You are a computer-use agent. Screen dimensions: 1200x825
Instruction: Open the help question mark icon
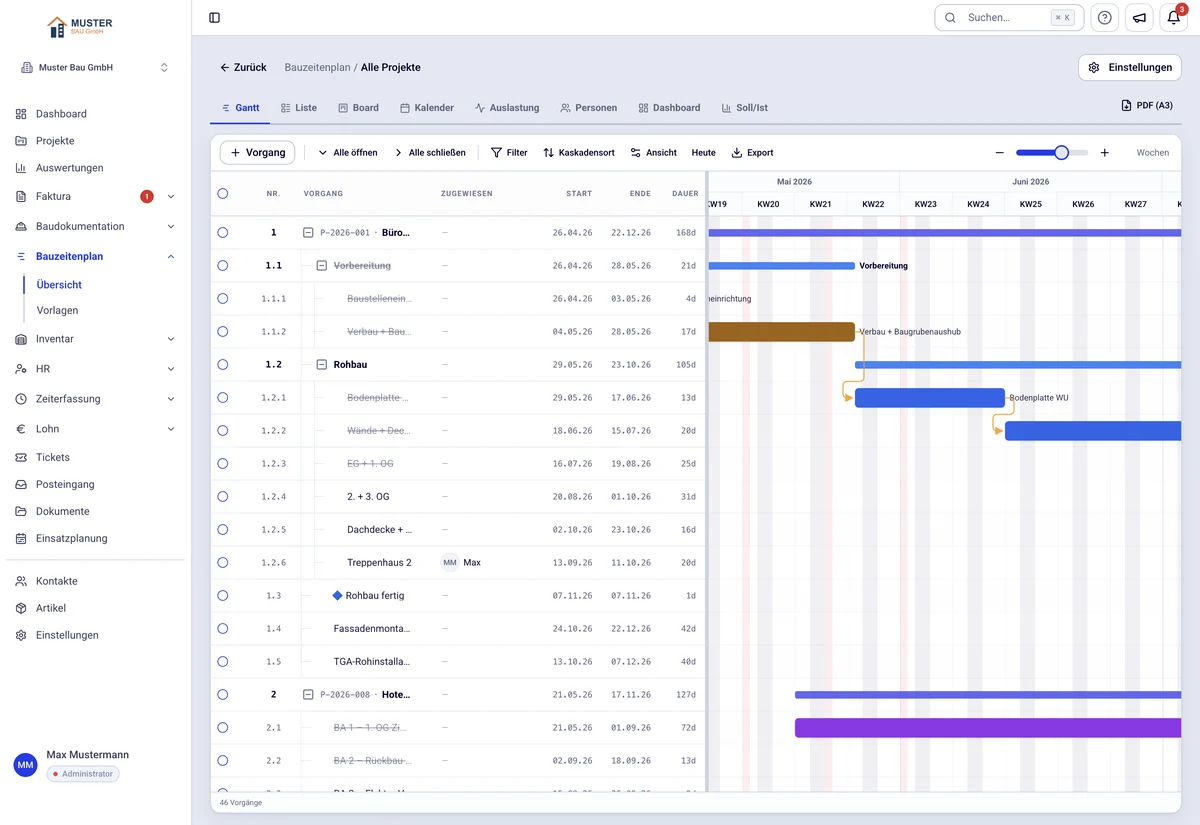[1104, 17]
